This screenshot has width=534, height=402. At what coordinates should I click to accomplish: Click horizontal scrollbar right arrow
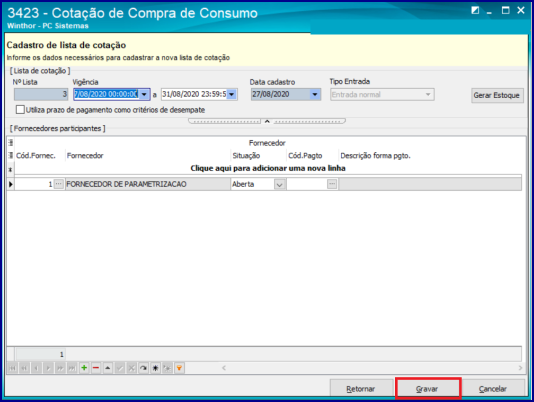coord(520,368)
